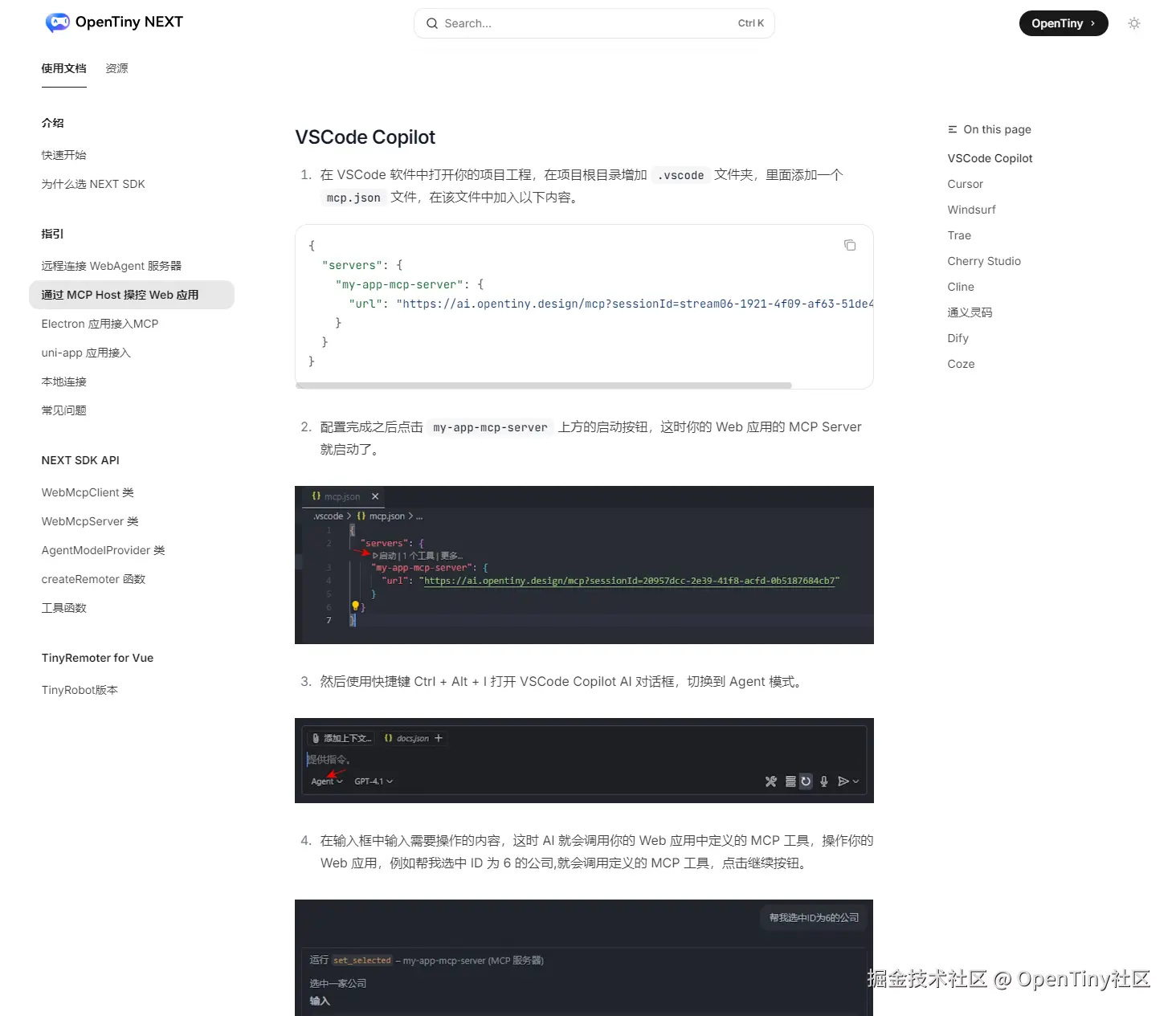Copy the mcp.json code block

pos(850,245)
